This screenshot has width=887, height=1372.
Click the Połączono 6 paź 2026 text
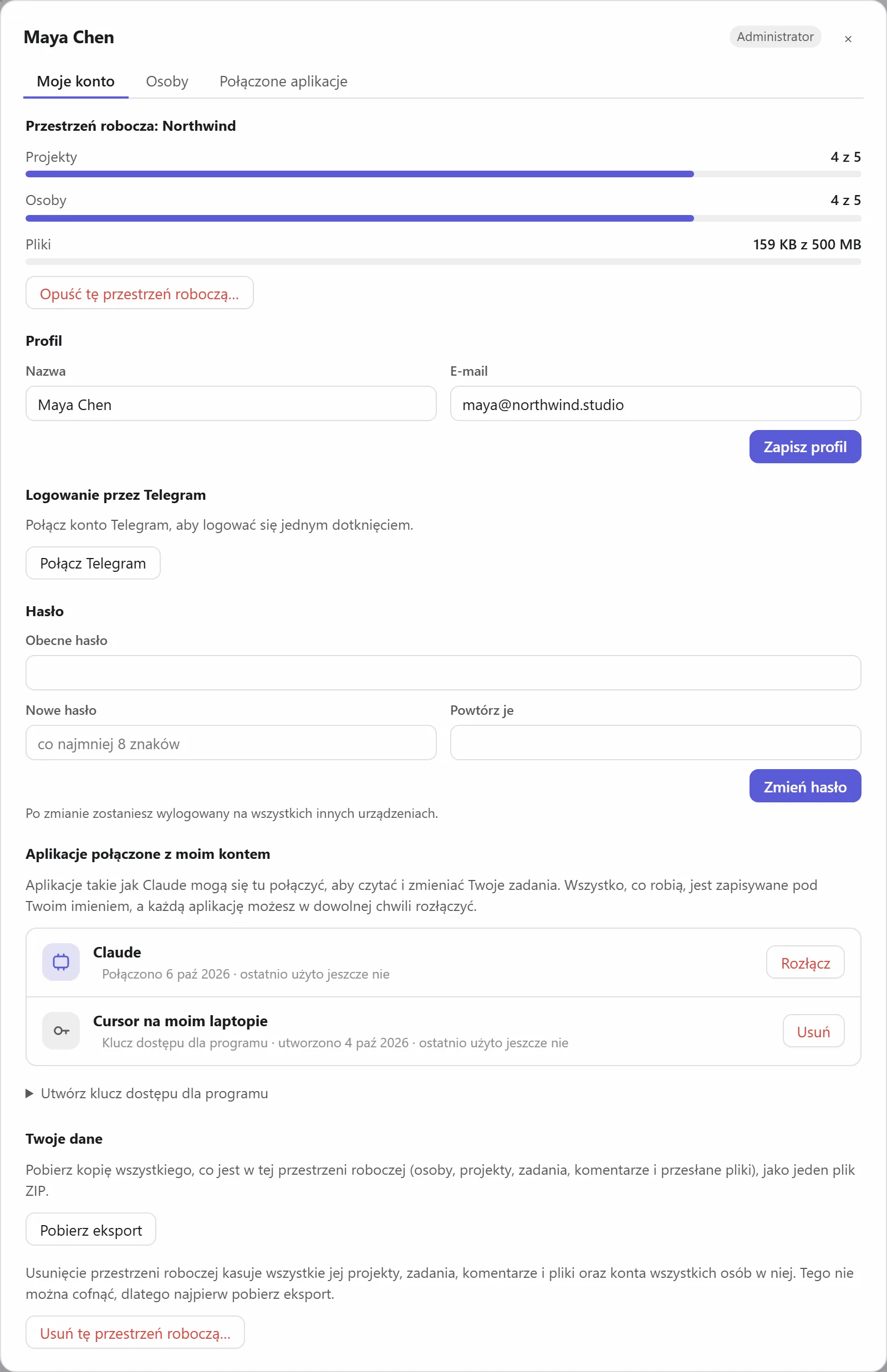[x=166, y=974]
